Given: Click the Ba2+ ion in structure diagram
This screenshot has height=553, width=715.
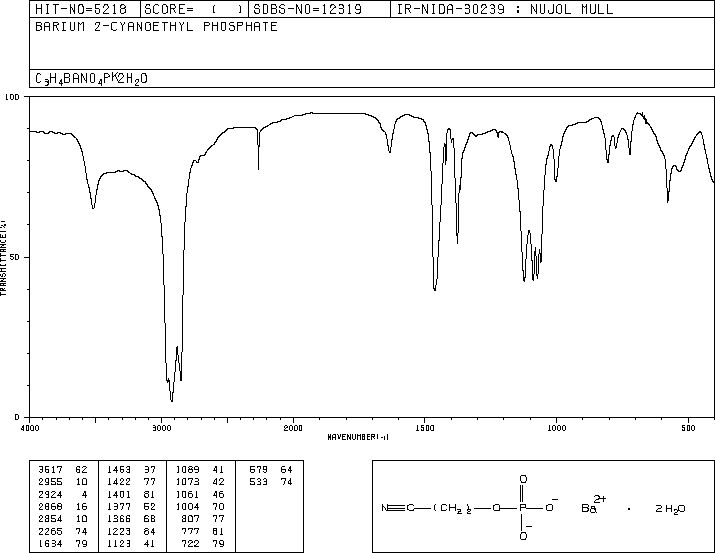Looking at the screenshot, I should tap(593, 505).
